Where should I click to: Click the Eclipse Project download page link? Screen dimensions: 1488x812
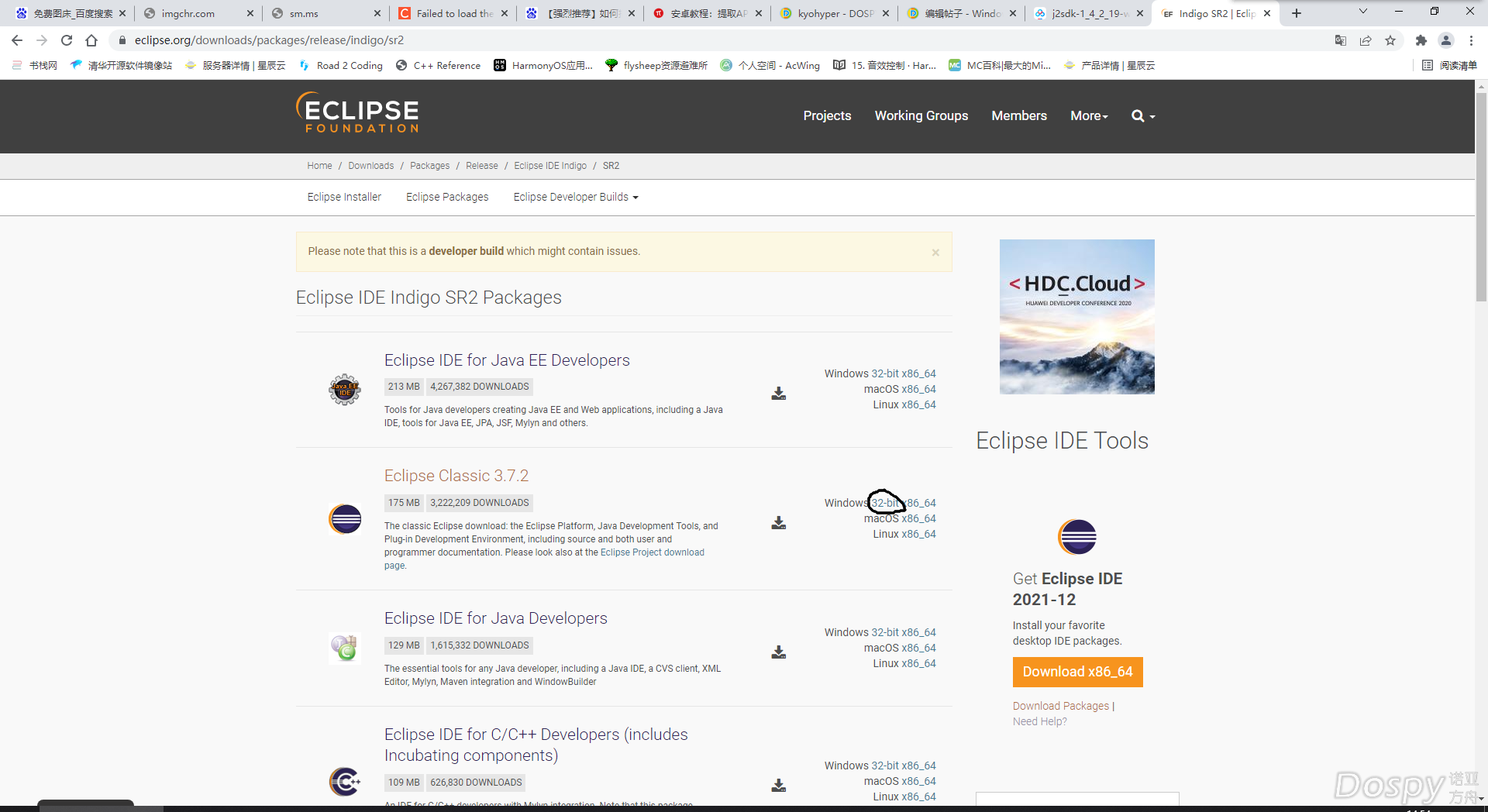tap(544, 559)
